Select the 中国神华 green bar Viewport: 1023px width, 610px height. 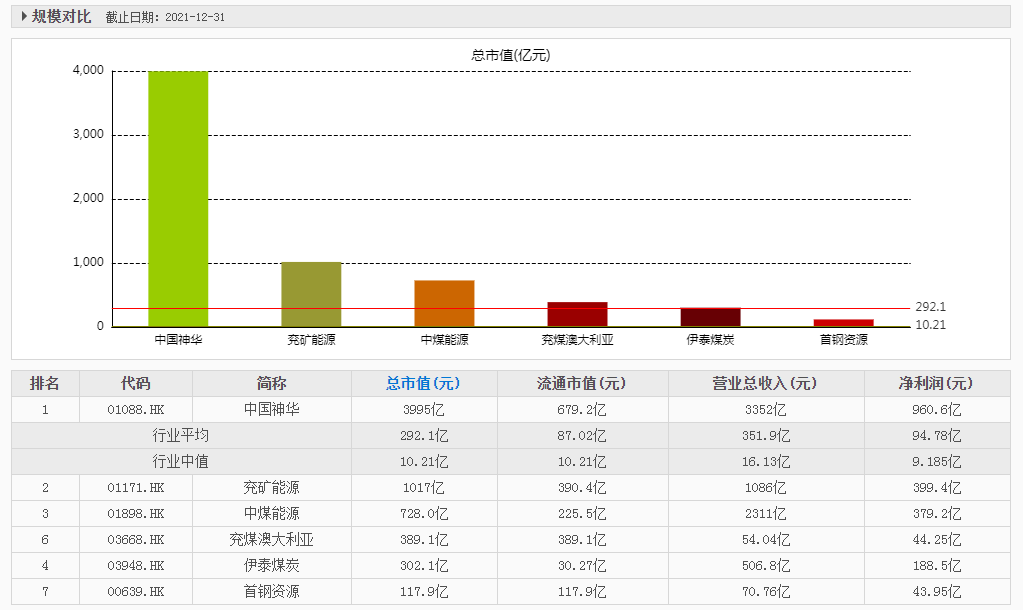click(178, 198)
